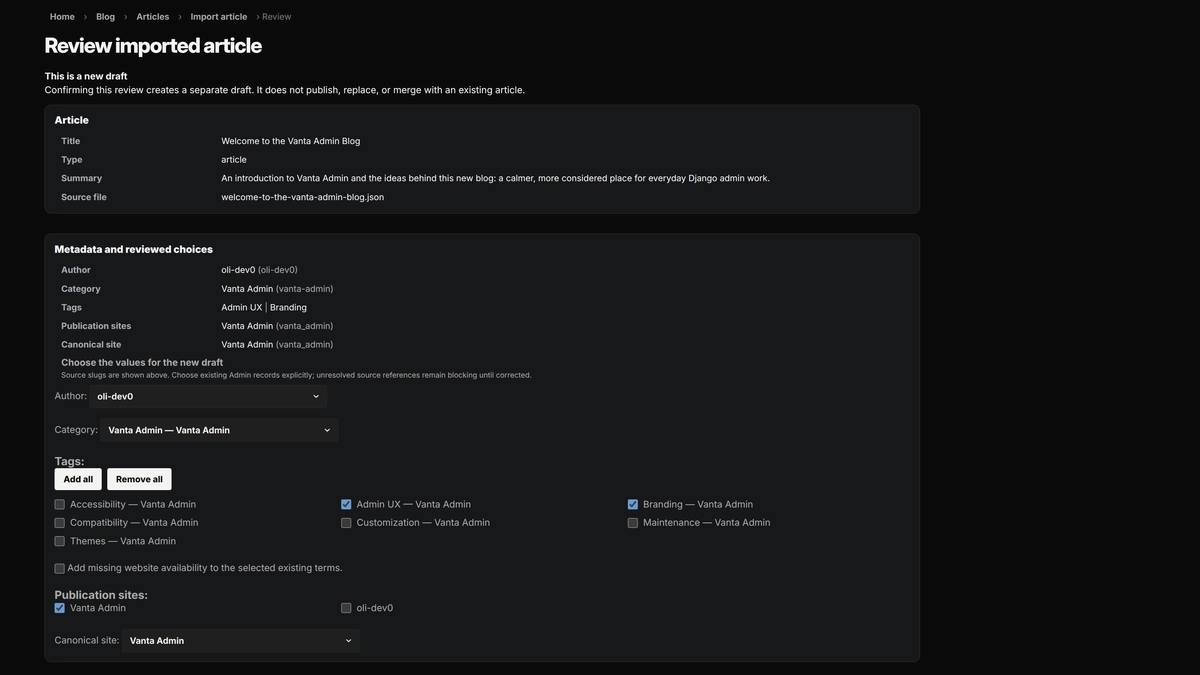Click the Review breadcrumb text
The width and height of the screenshot is (1200, 675).
(x=277, y=17)
